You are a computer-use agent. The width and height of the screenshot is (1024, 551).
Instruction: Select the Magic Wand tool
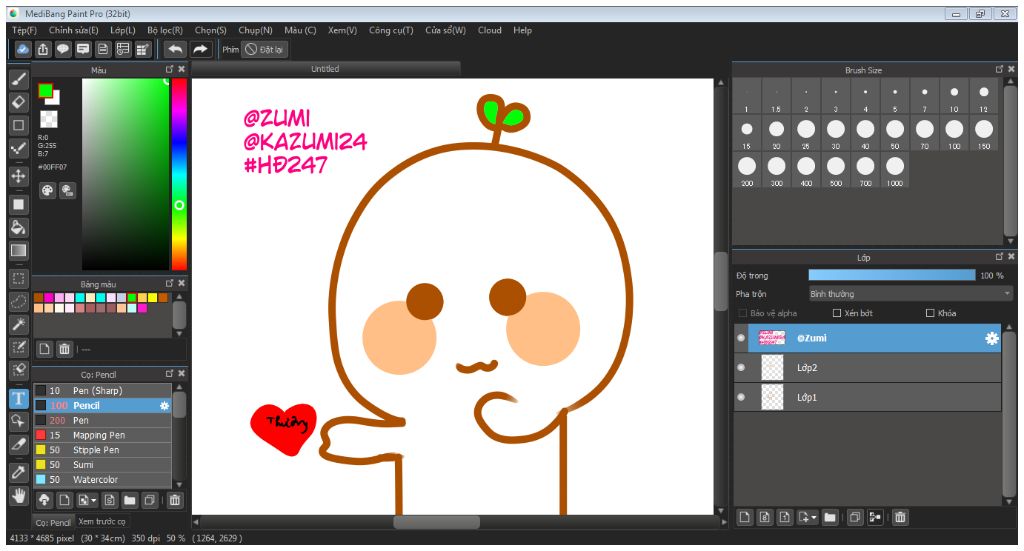click(19, 324)
